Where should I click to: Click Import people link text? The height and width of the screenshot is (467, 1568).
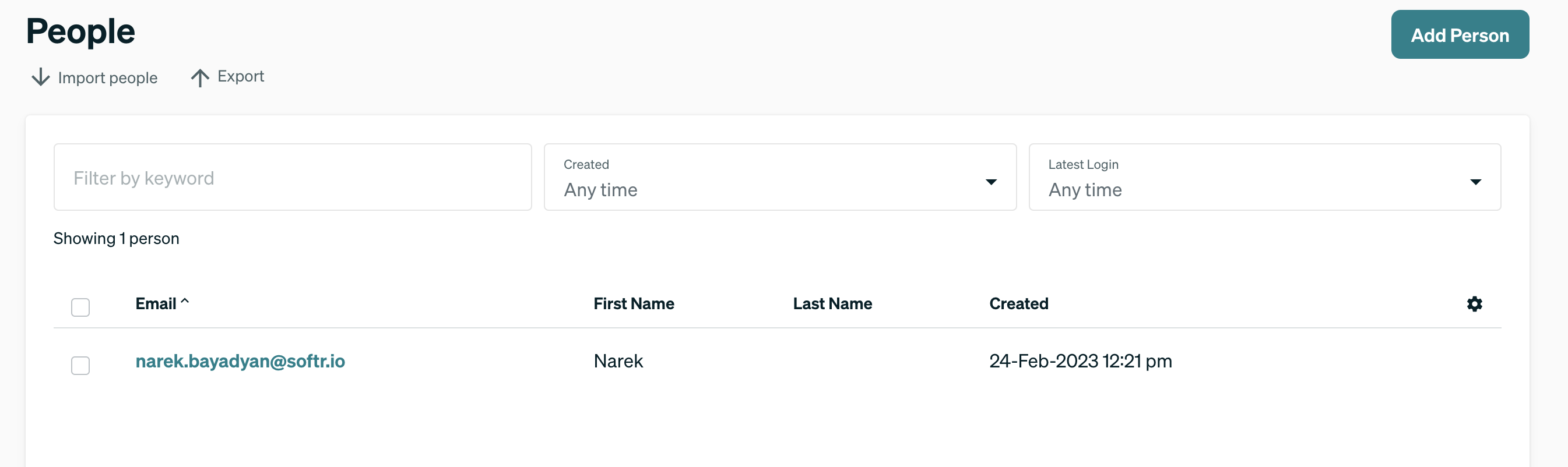tap(108, 78)
